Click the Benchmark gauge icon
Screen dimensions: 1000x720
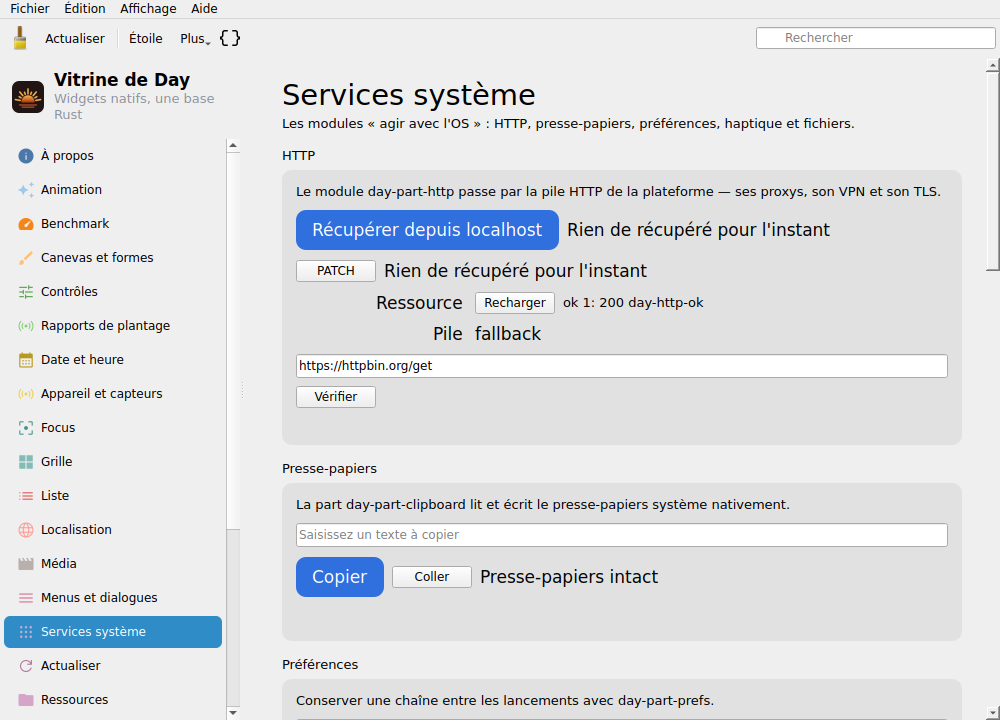[26, 224]
